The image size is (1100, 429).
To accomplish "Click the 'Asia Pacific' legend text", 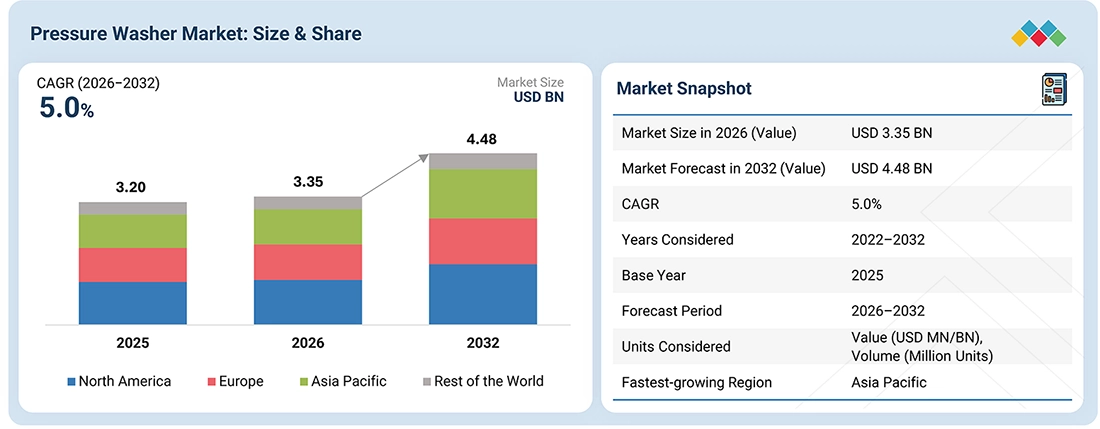I will [349, 381].
